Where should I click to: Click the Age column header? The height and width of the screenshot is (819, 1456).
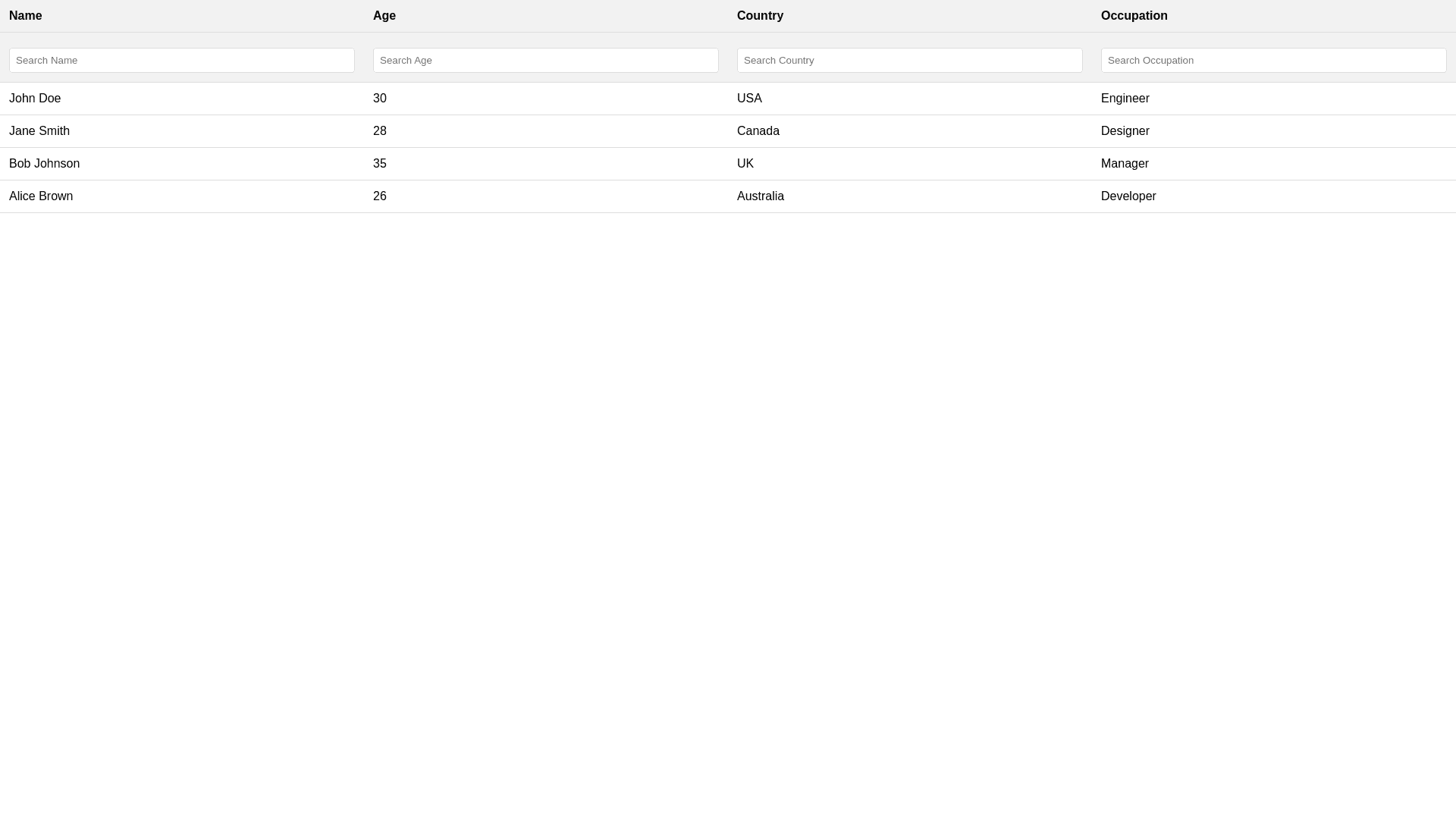point(384,16)
